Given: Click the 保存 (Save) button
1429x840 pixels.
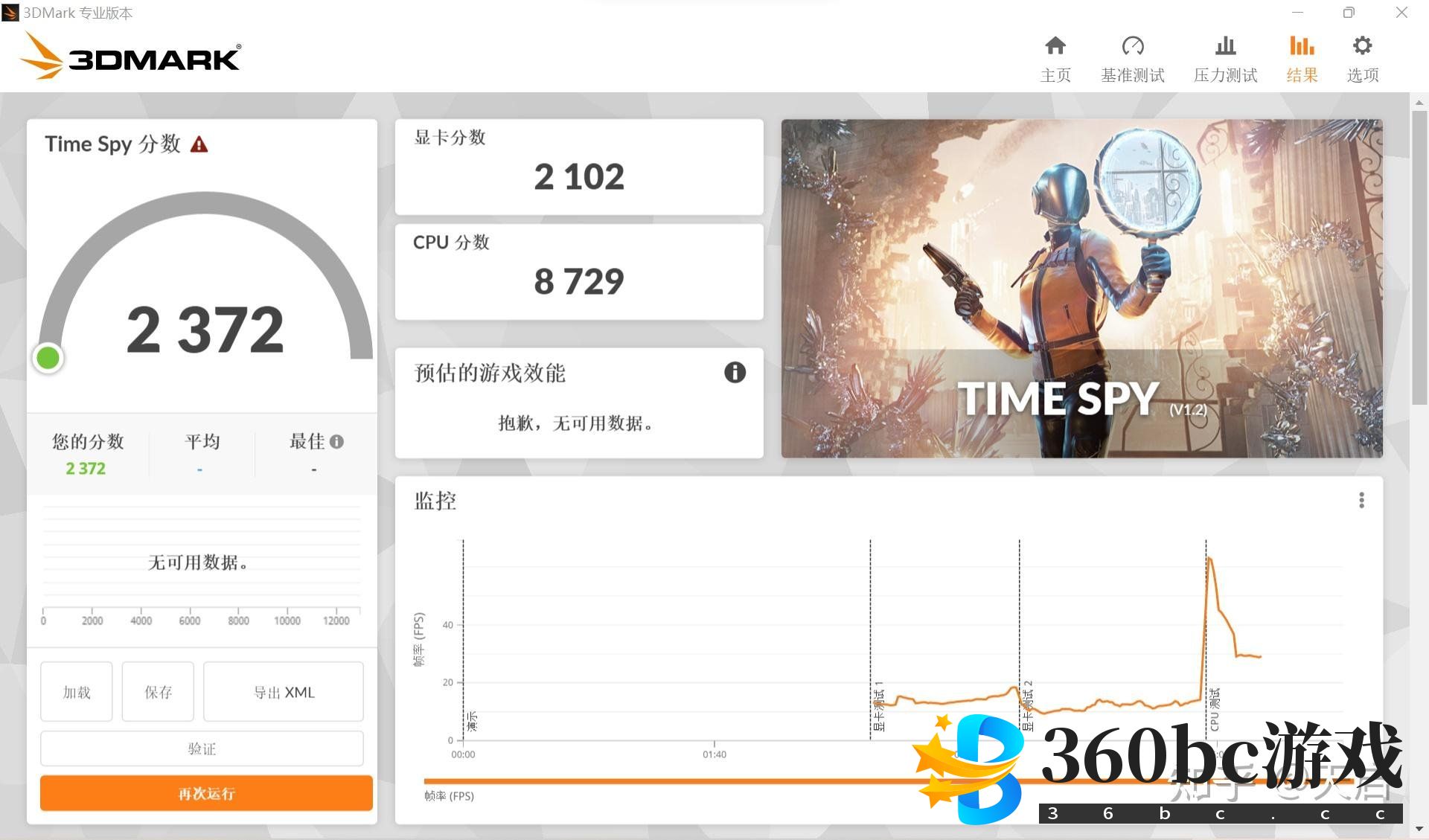Looking at the screenshot, I should [158, 692].
